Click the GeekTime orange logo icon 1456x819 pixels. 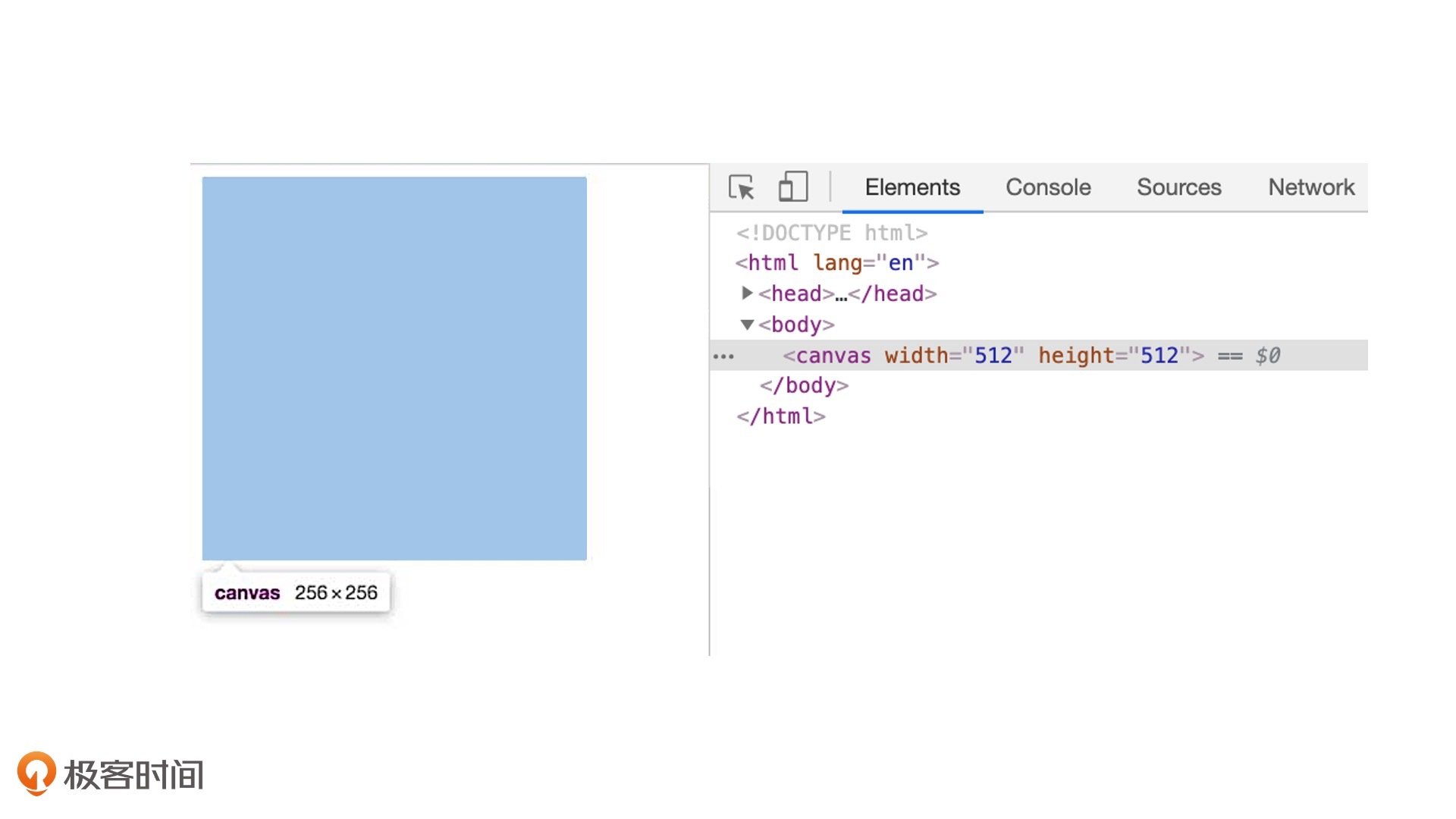tap(36, 773)
